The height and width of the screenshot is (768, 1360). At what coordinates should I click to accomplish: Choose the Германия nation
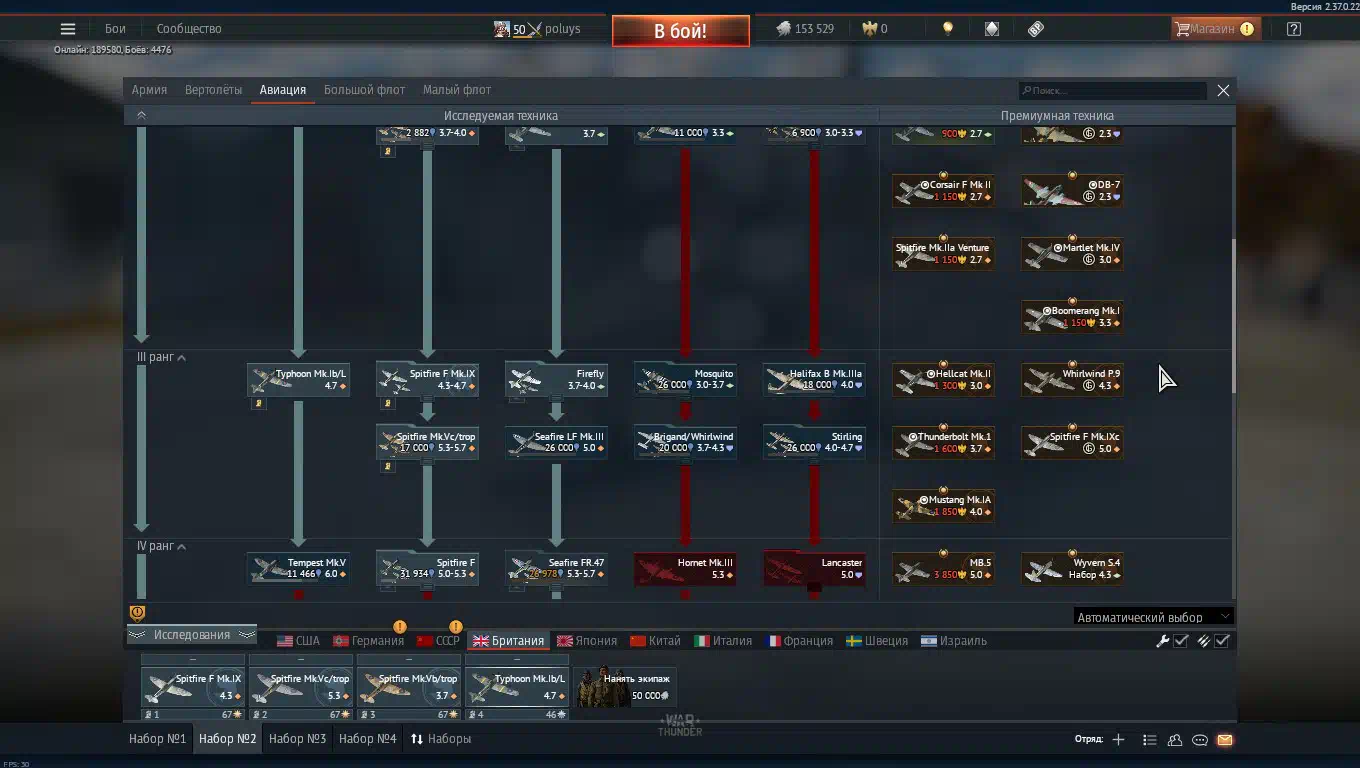[369, 641]
